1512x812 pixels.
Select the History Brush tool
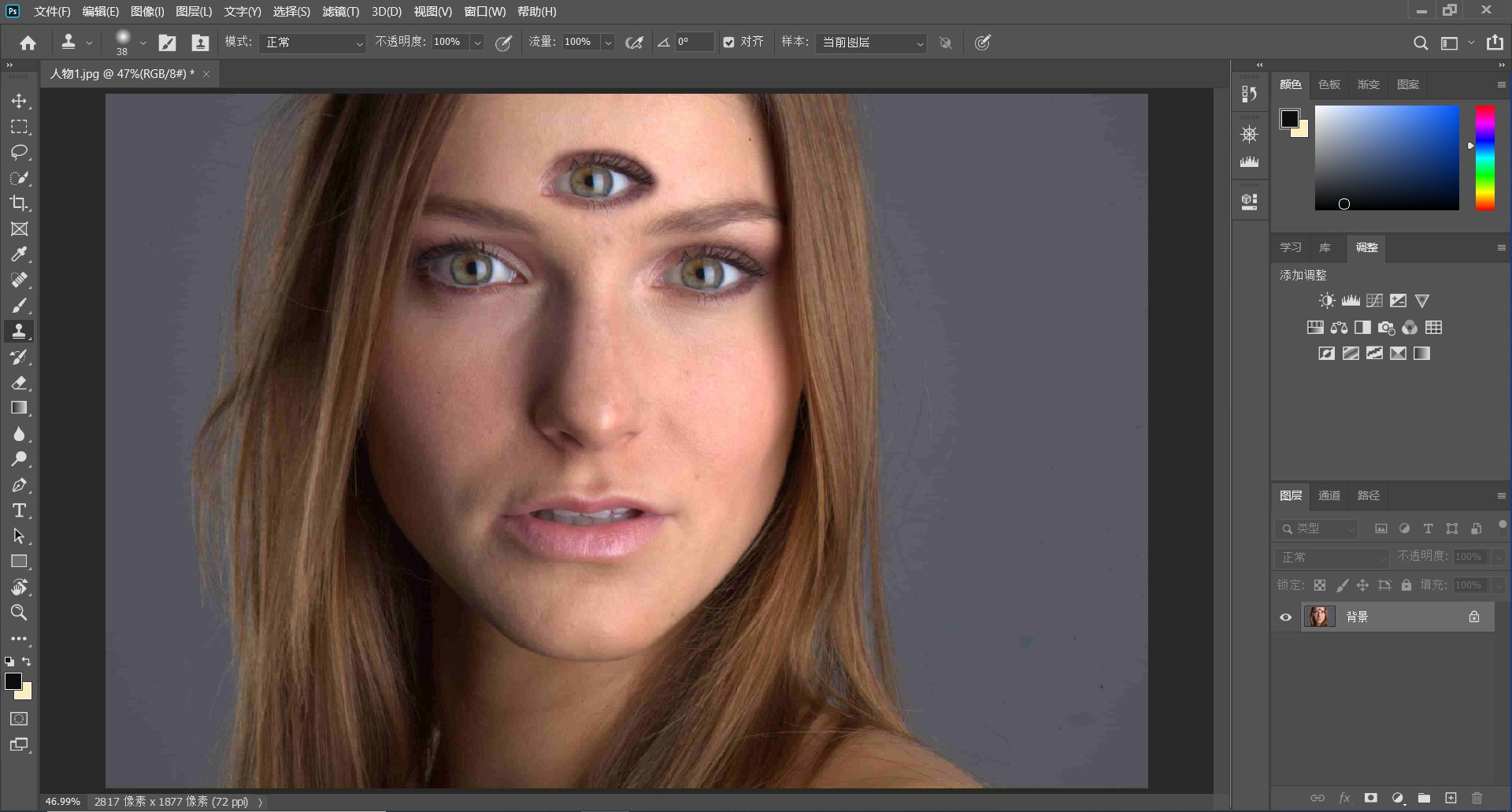tap(19, 357)
